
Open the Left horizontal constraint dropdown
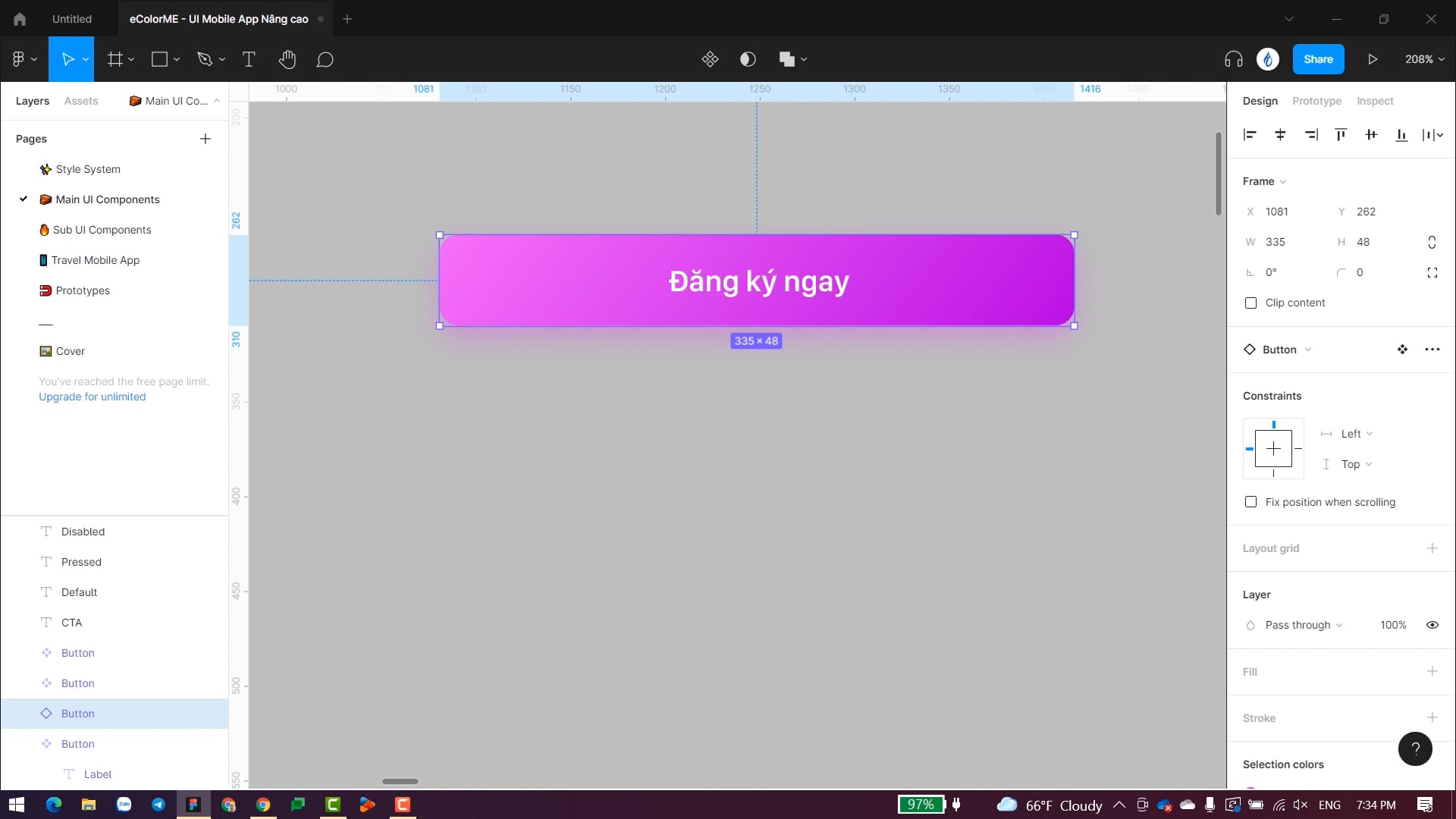pos(1357,434)
